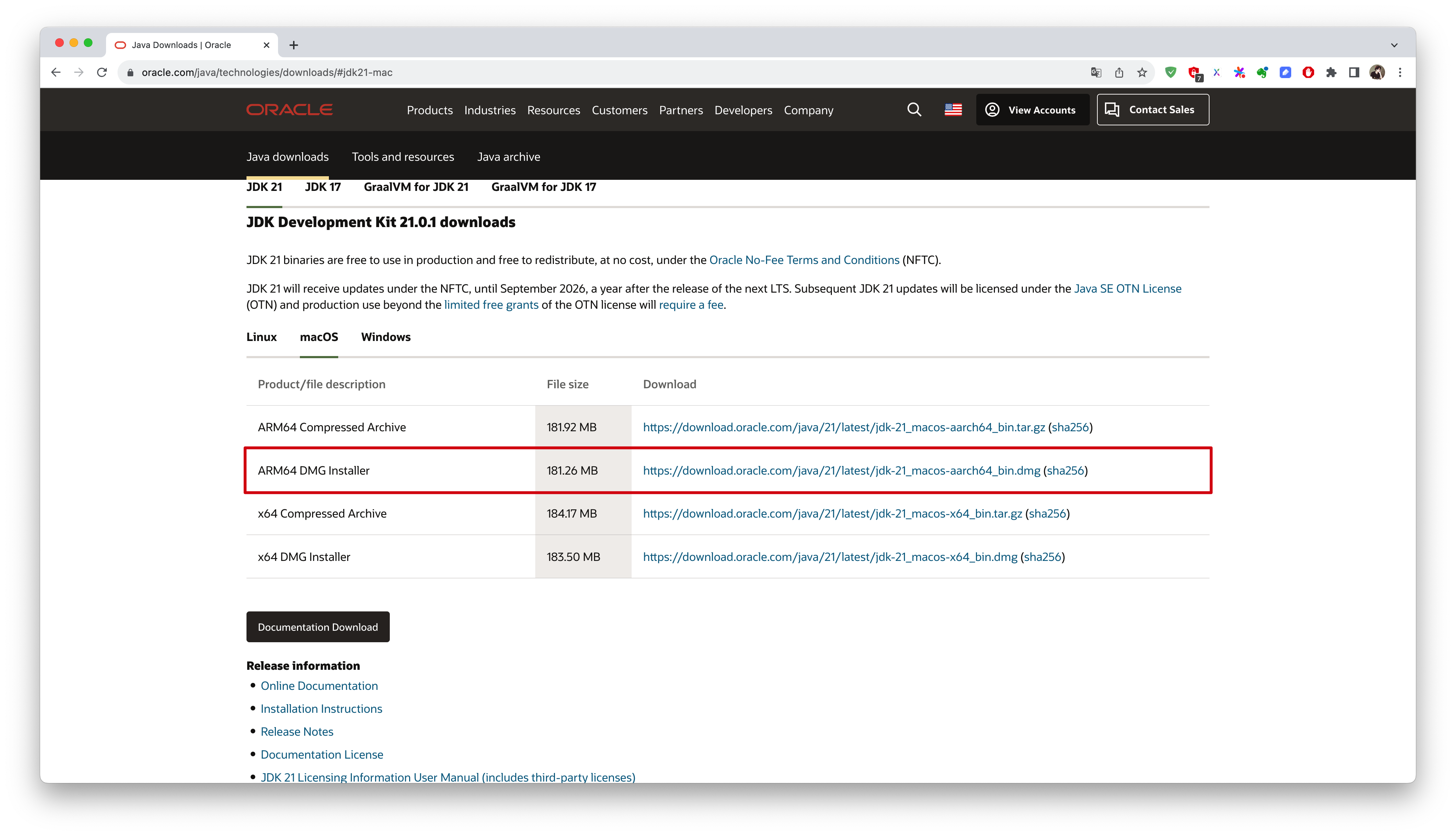This screenshot has width=1456, height=836.
Task: Select the macOS platform tab
Action: click(318, 337)
